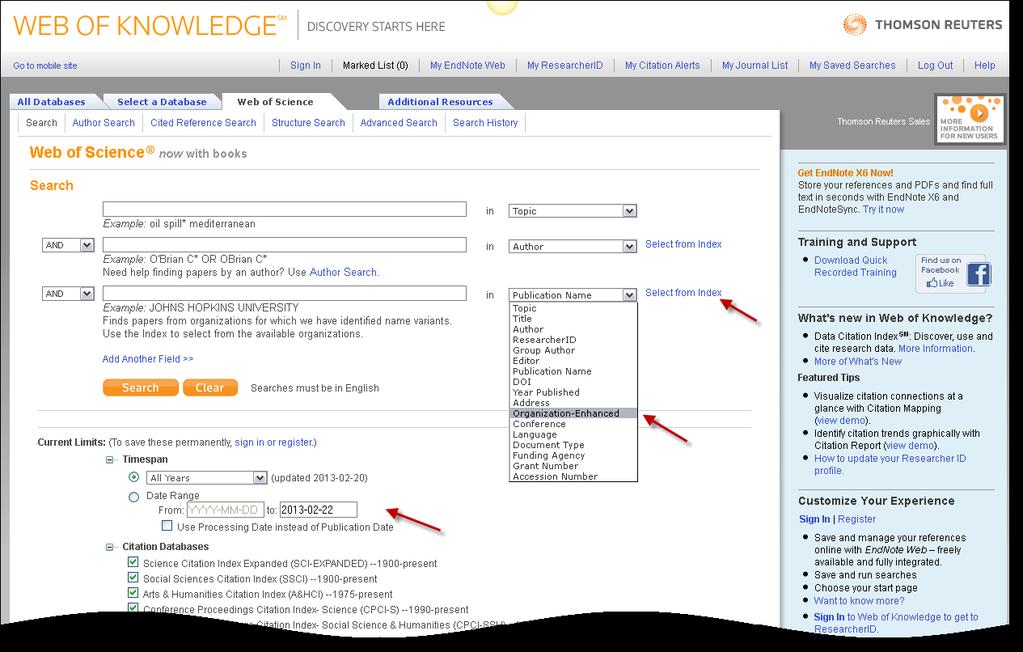This screenshot has width=1023, height=652.
Task: Click the Author Search help link in example text
Action: [x=343, y=272]
